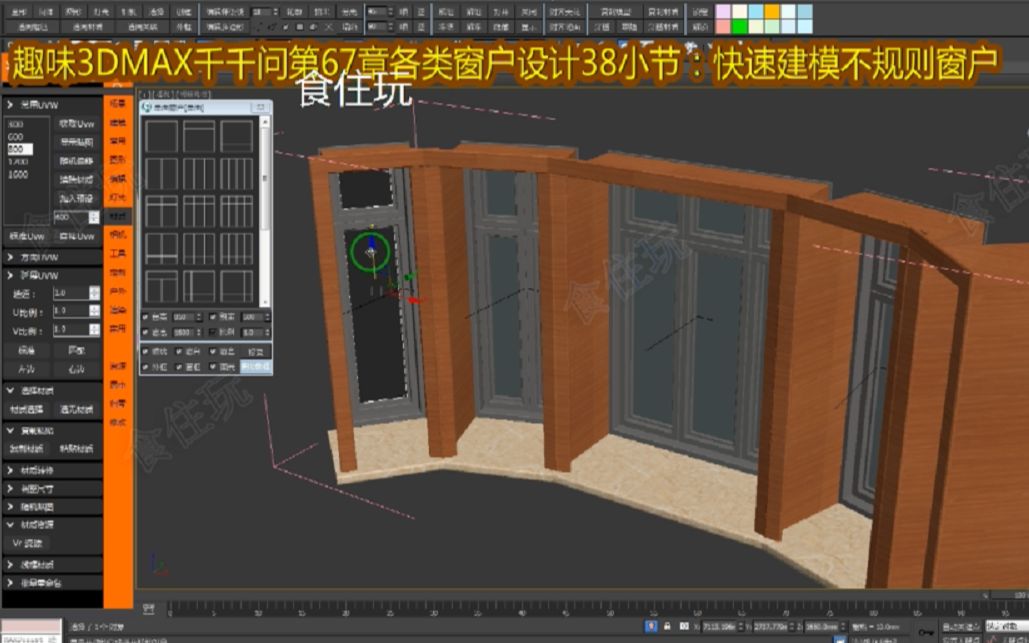Uncheck the 比例 option next to its spinner
Image resolution: width=1029 pixels, height=643 pixels.
coord(213,332)
